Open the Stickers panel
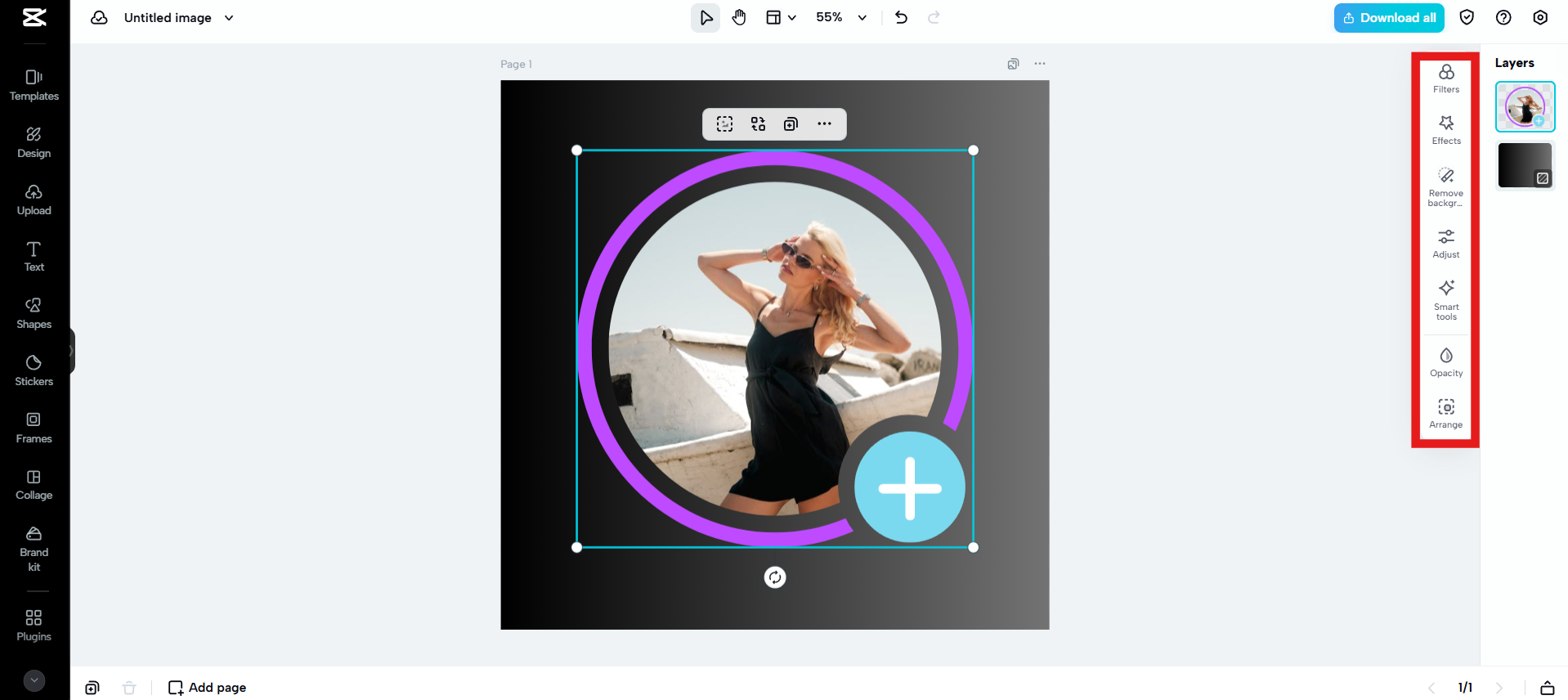 pyautogui.click(x=34, y=370)
